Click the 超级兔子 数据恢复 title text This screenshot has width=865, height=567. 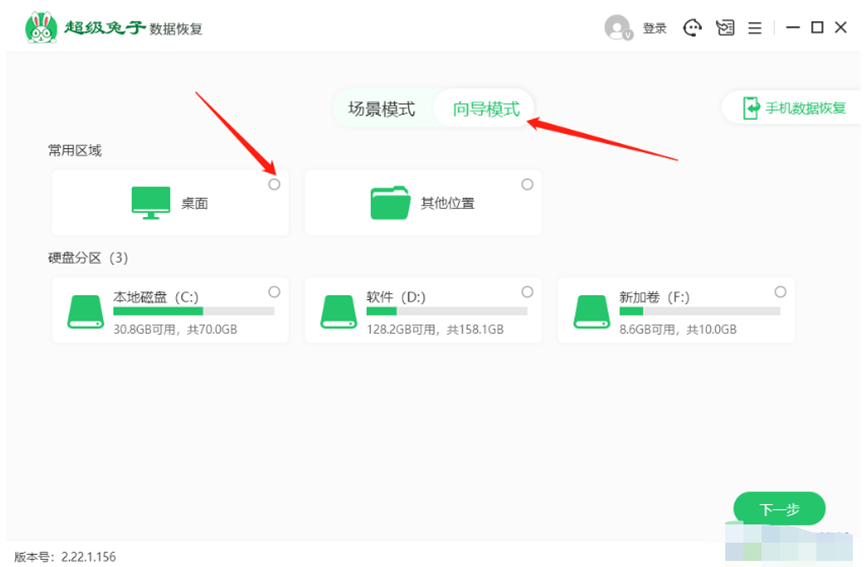coord(134,28)
